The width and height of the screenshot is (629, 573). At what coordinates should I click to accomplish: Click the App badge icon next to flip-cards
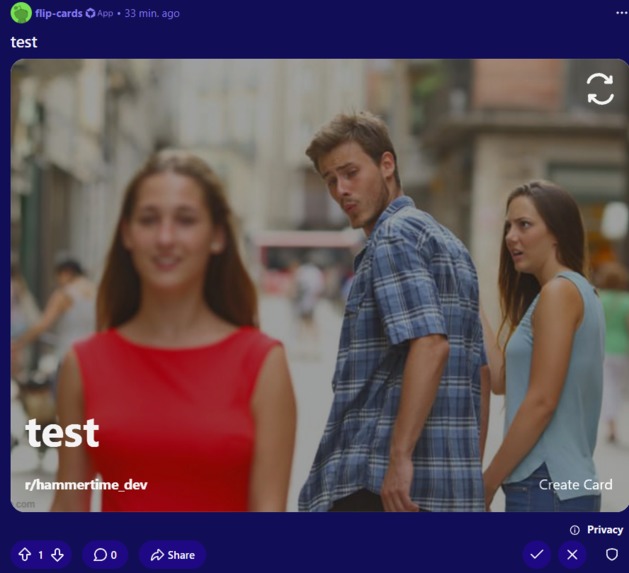[x=91, y=13]
